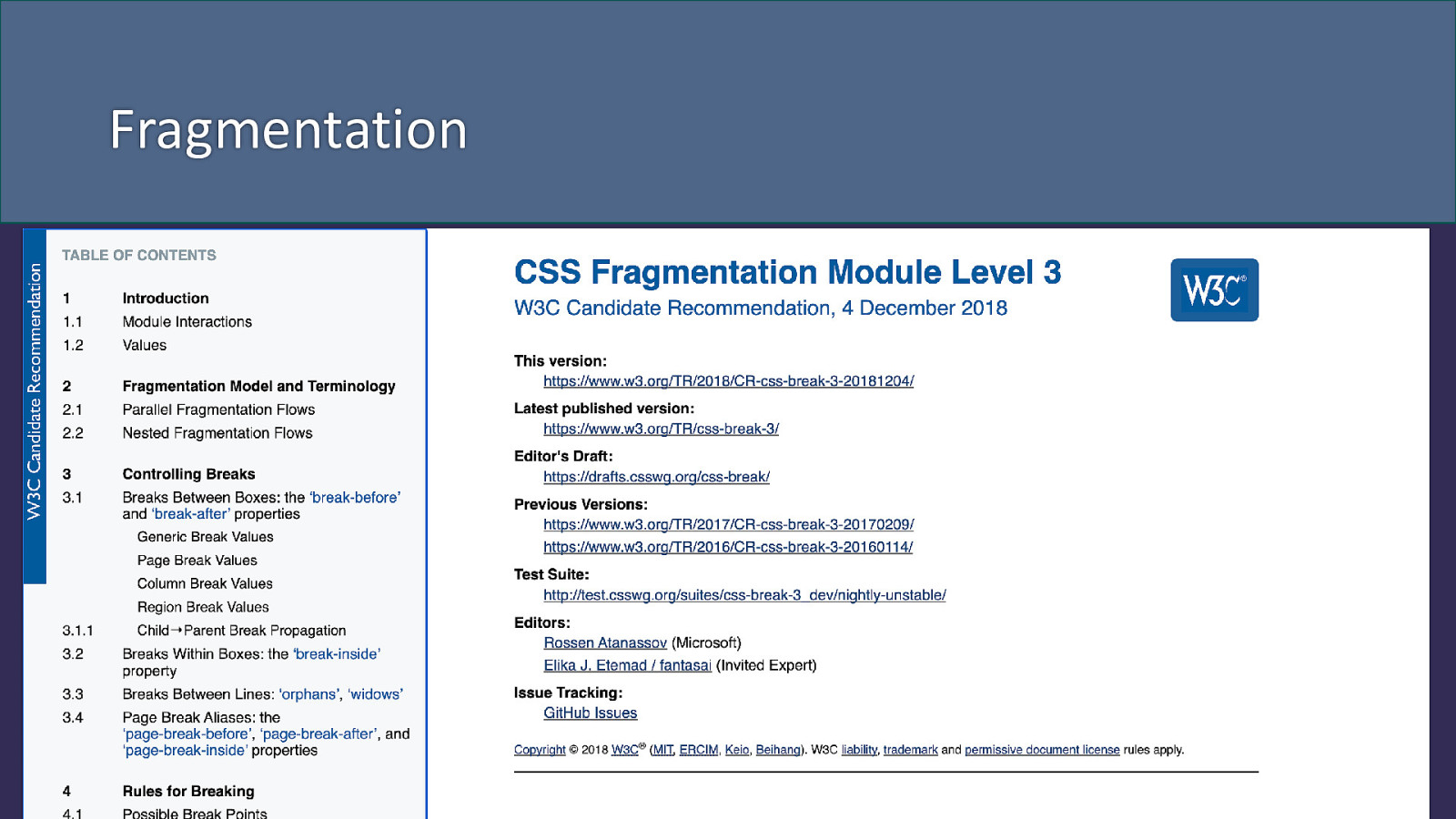Open Breaks Within Boxes section 3.2
Image resolution: width=1456 pixels, height=819 pixels.
252,662
